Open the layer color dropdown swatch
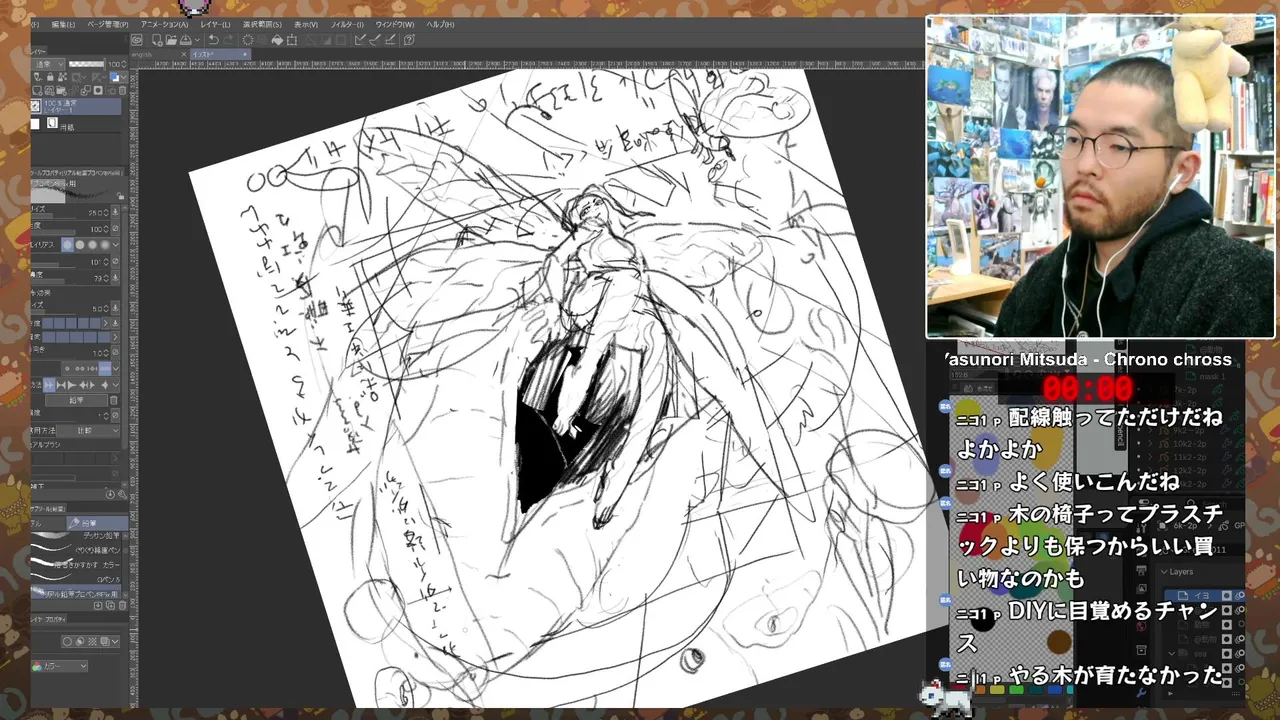The height and width of the screenshot is (720, 1280). coord(118,77)
